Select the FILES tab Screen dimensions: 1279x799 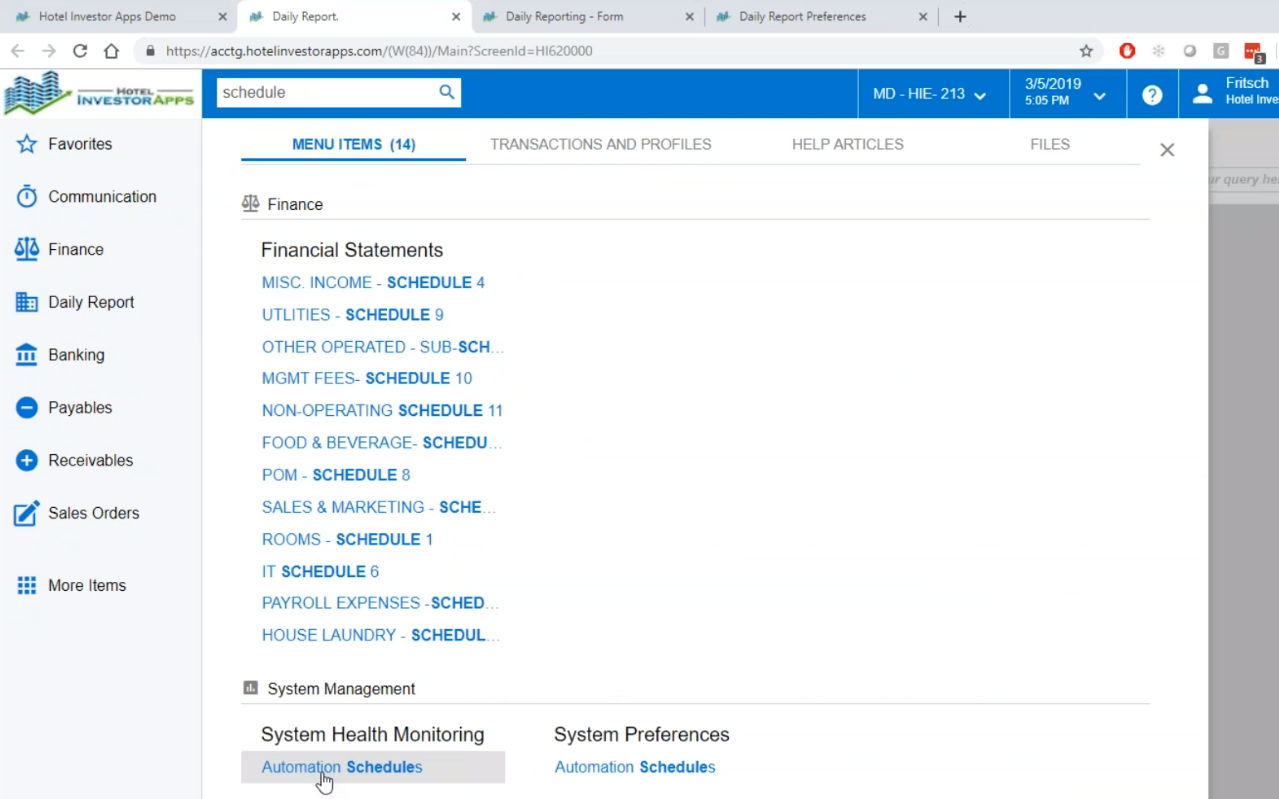pos(1050,145)
